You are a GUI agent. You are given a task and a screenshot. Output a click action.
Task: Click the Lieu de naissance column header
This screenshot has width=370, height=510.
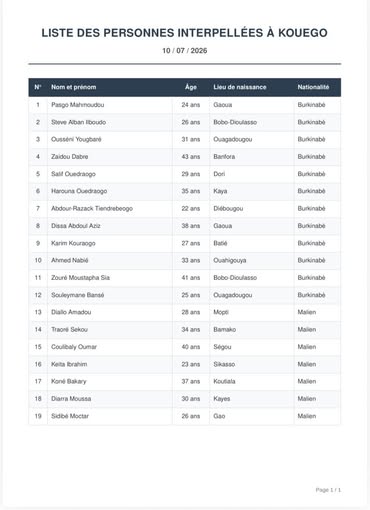click(x=240, y=87)
